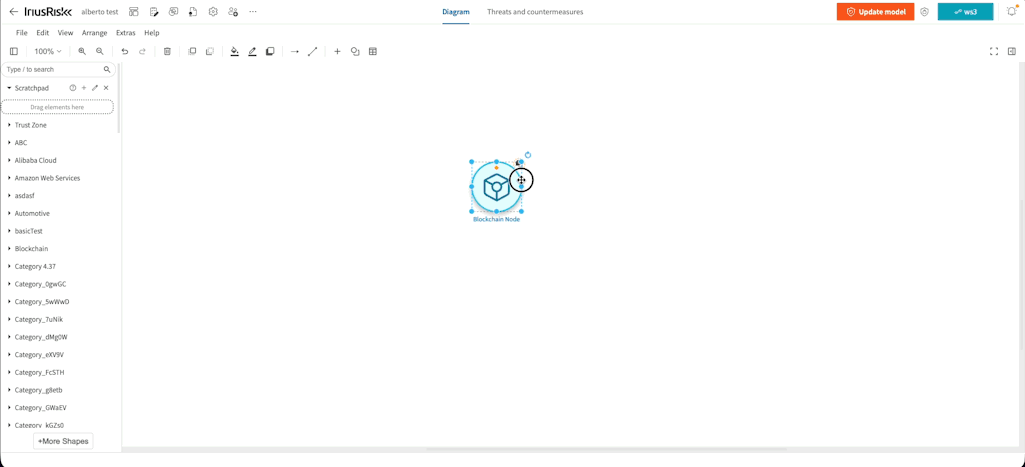Click the ws3 workspace button
The image size is (1025, 467).
click(x=965, y=12)
